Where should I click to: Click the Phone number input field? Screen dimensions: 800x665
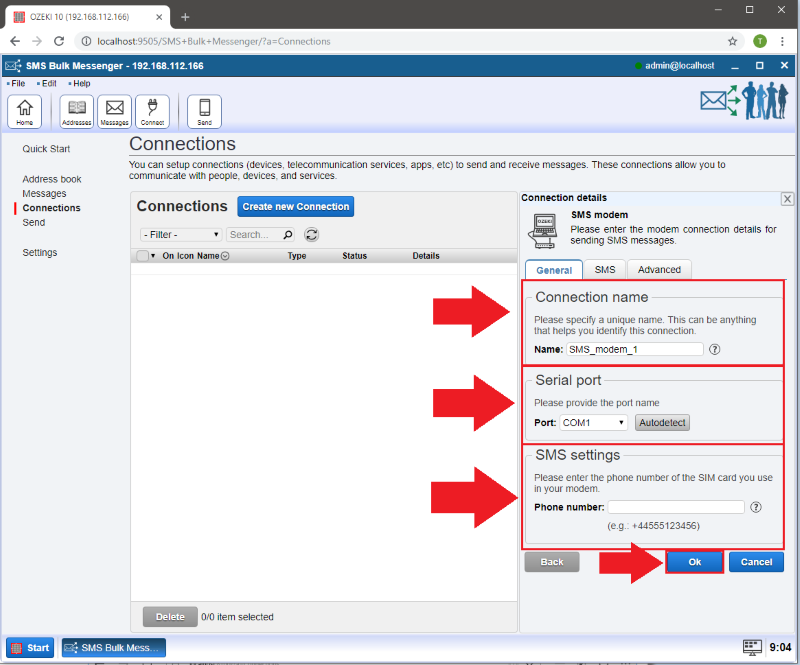[677, 507]
